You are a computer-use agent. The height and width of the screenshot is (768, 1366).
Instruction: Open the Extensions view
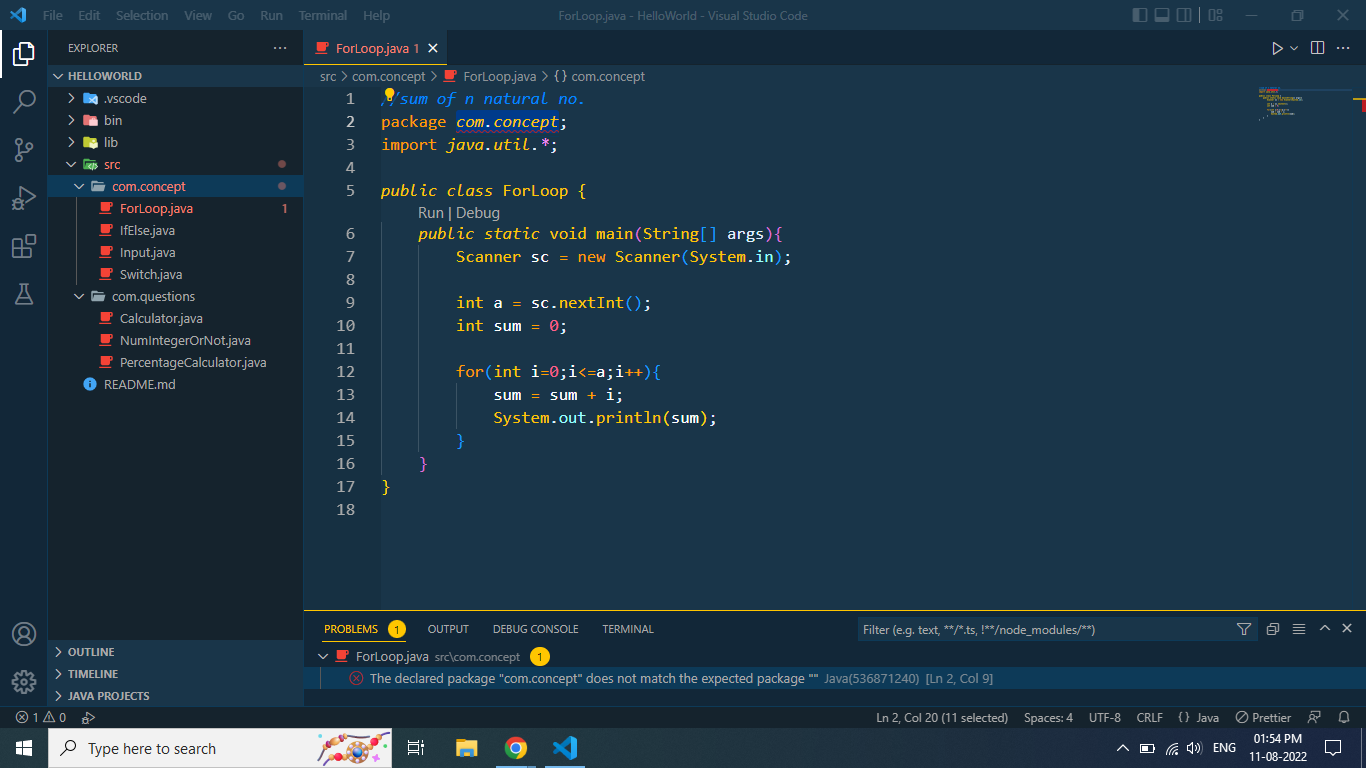click(x=24, y=246)
